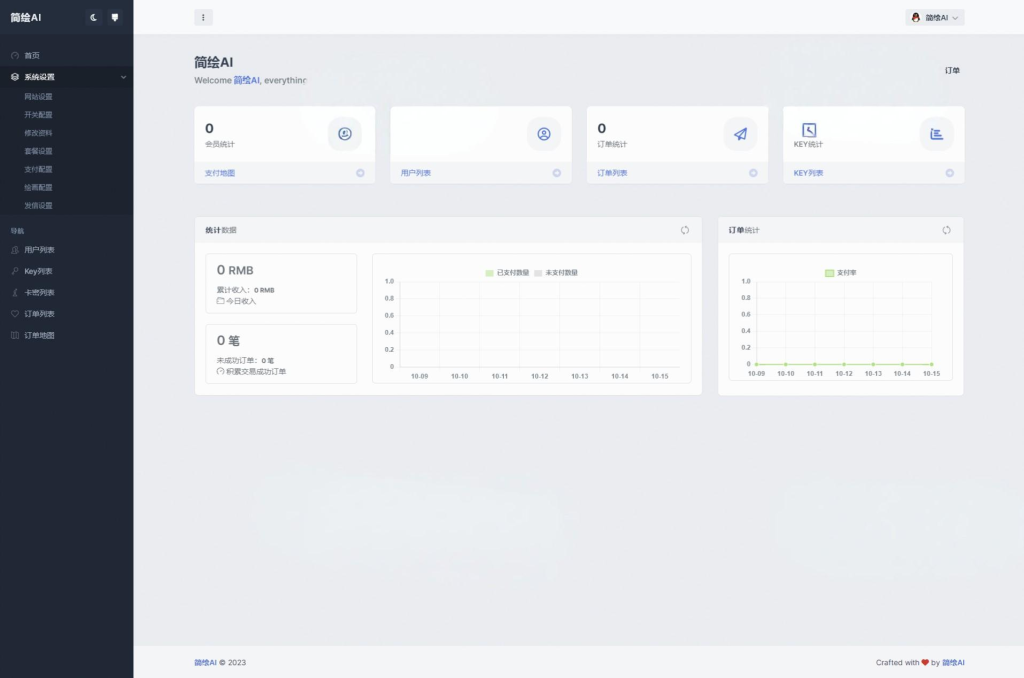
Task: Open the 简绘AI user account dropdown
Action: click(x=935, y=17)
